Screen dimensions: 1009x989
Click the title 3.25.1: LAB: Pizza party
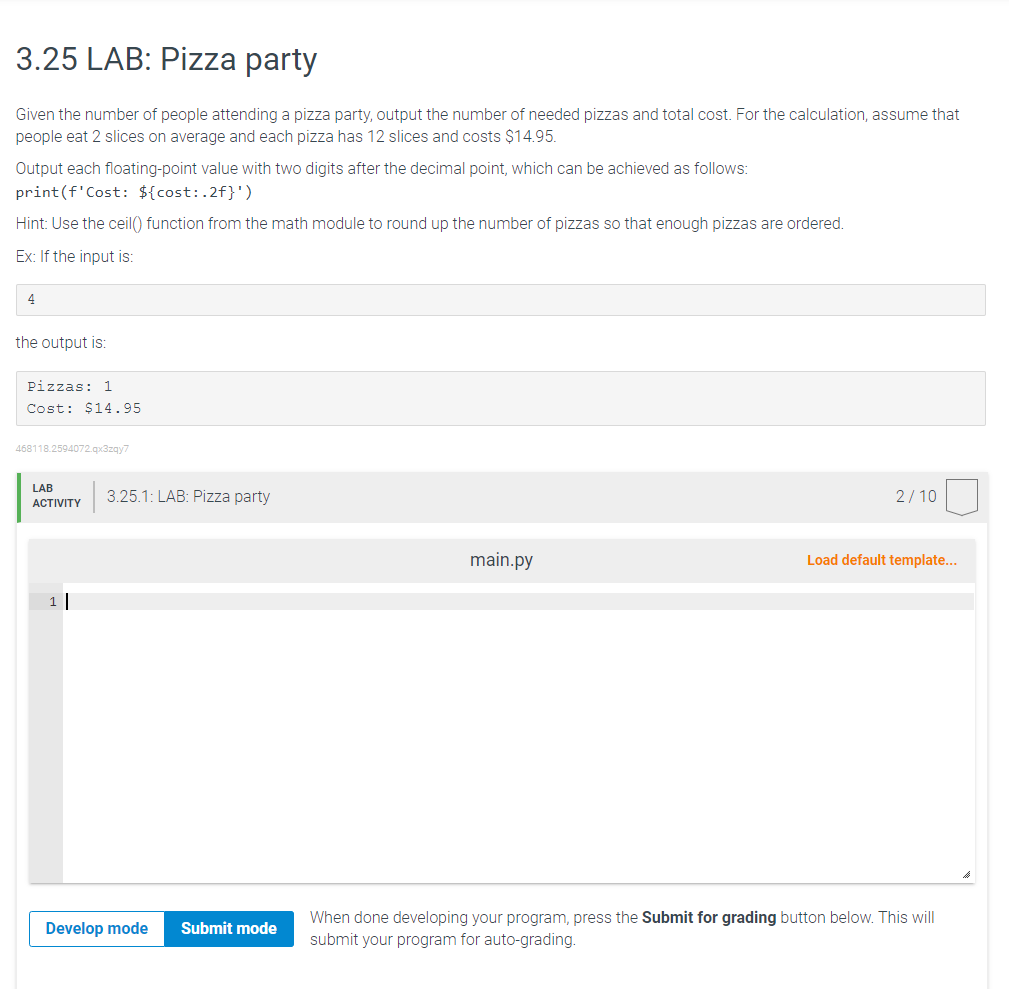pyautogui.click(x=188, y=495)
